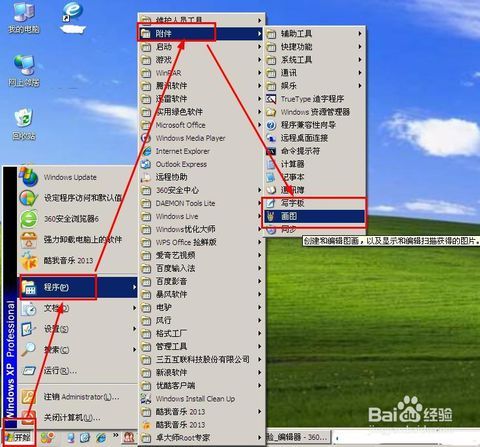Expand the 腾讯软件 submenu arrow
Image resolution: width=480 pixels, height=447 pixels.
(259, 86)
